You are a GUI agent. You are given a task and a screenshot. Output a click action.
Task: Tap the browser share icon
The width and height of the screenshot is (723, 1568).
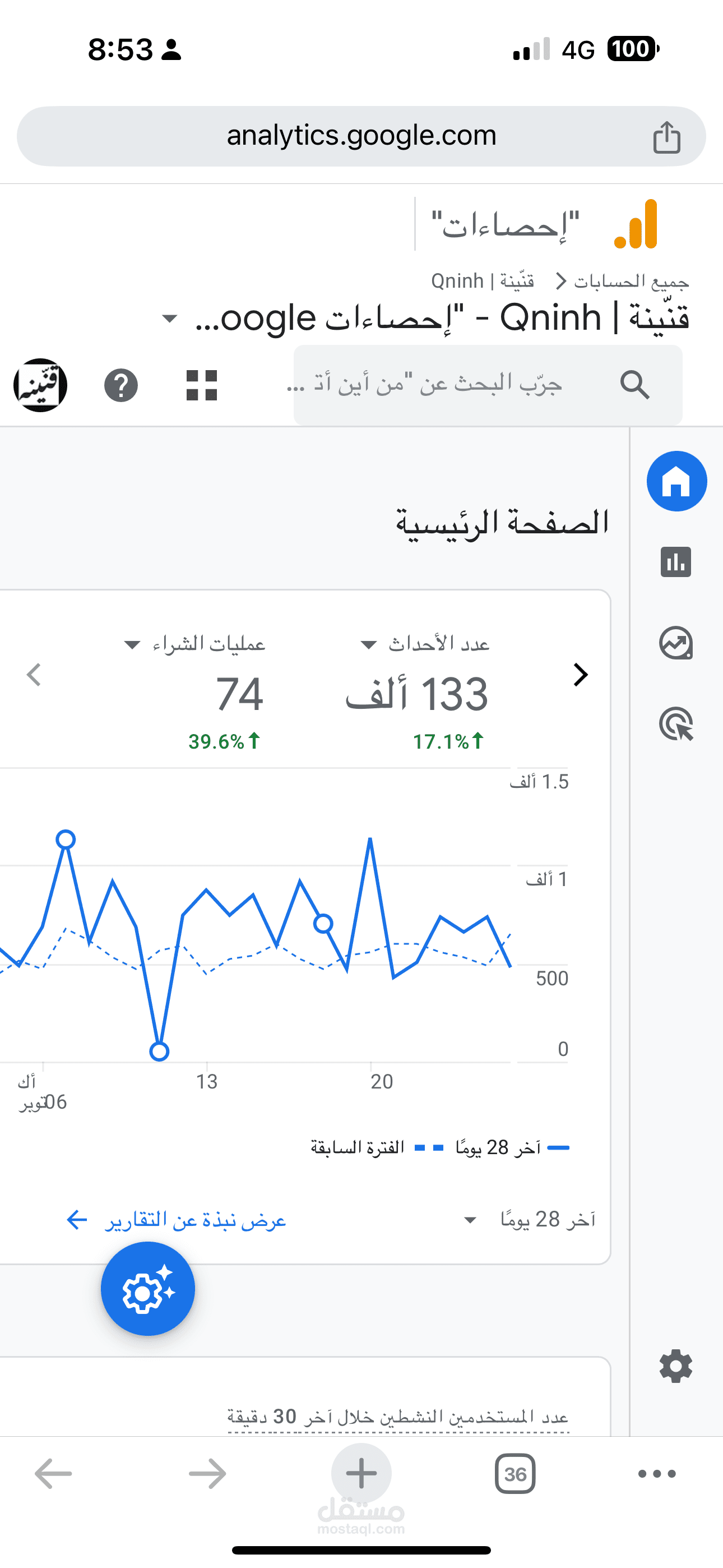coord(666,137)
